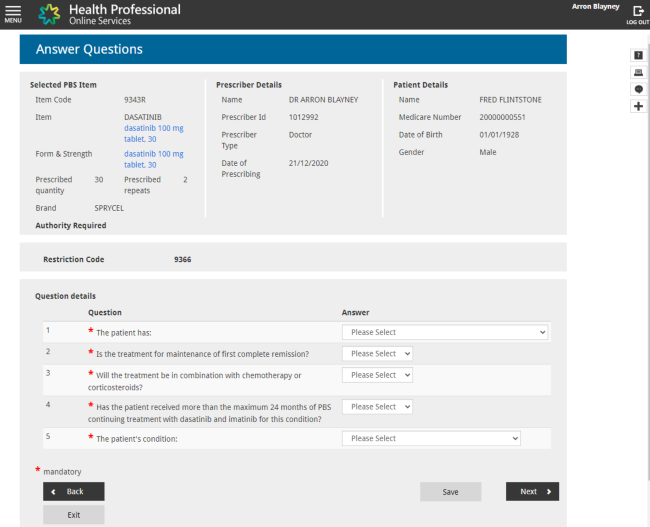
Task: Open the Form & Strength dasatinib link
Action: point(154,159)
